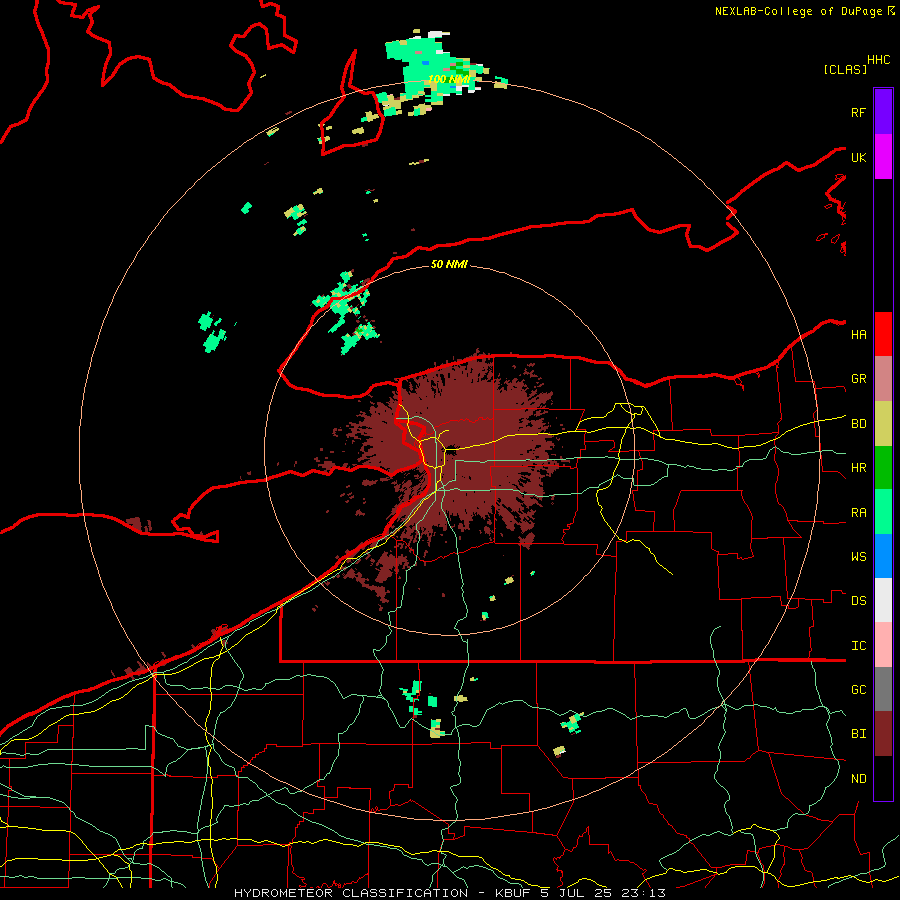This screenshot has width=900, height=900.
Task: Click the RF purple legend swatch
Action: [x=883, y=112]
